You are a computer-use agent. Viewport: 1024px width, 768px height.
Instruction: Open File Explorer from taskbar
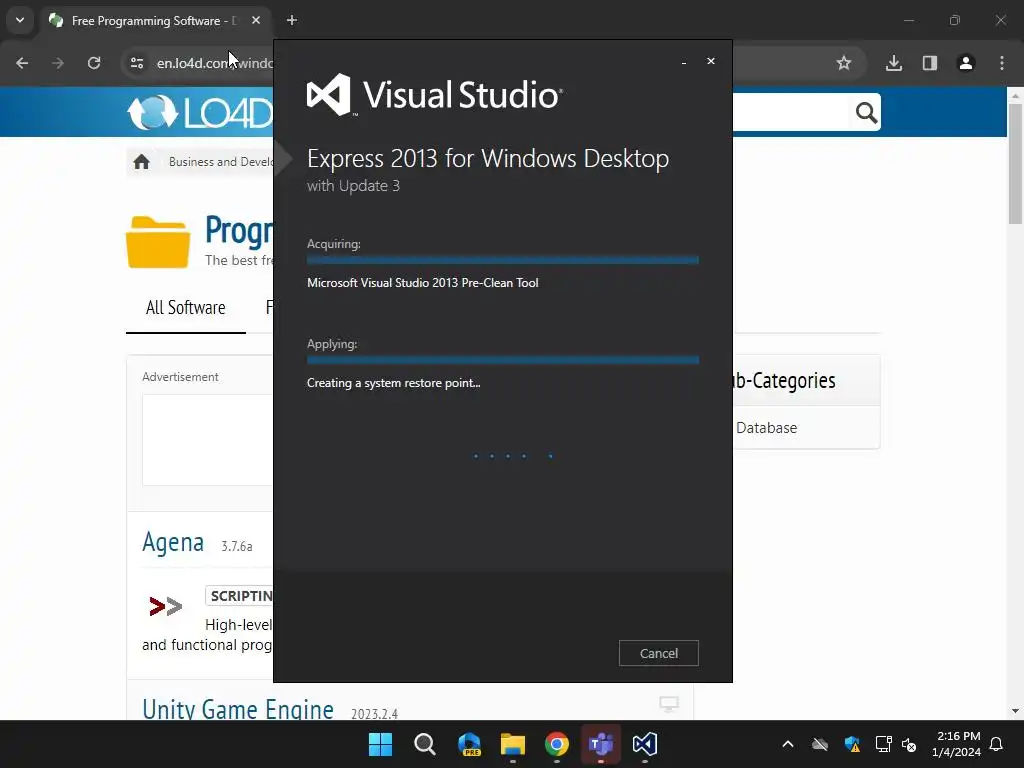point(513,744)
